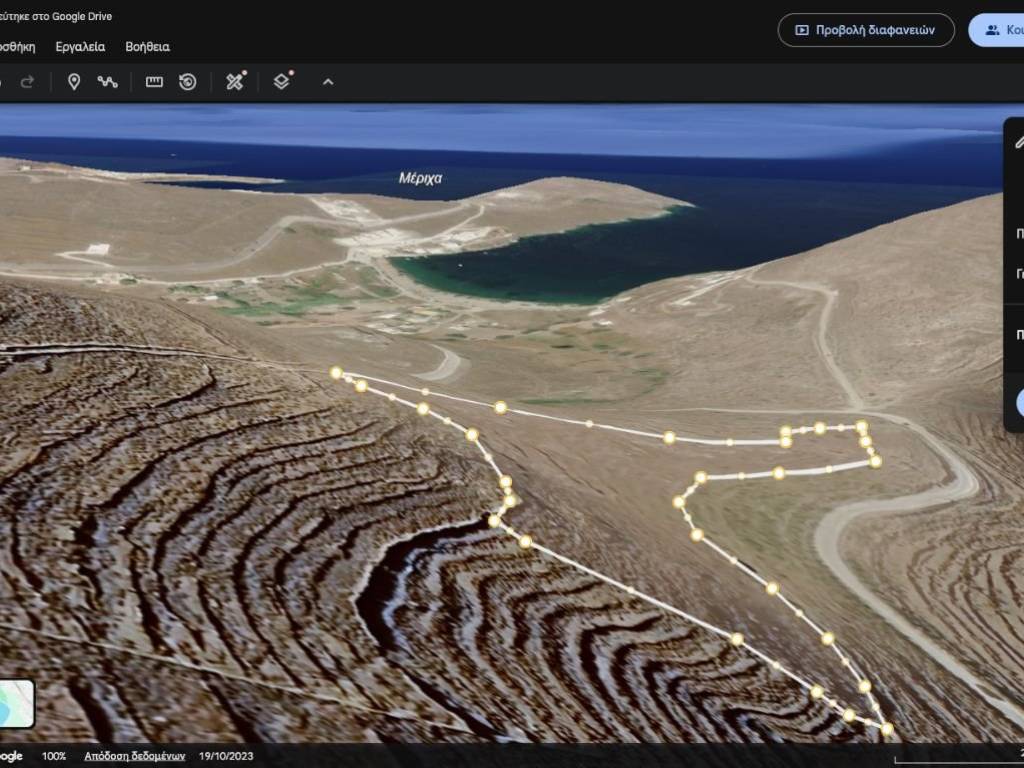Click the satellite icon in the toolbar
The height and width of the screenshot is (768, 1024).
coord(235,82)
